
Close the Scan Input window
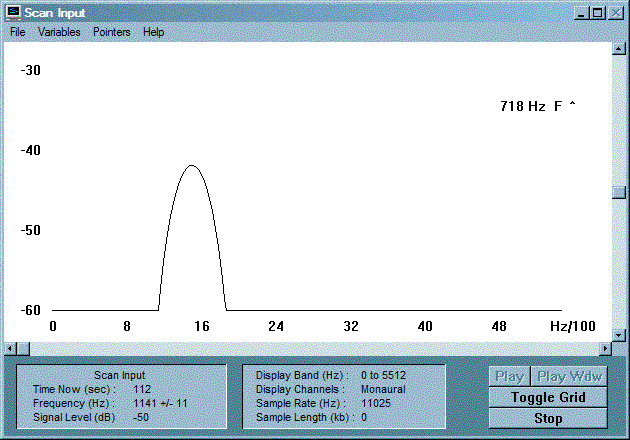[x=615, y=13]
